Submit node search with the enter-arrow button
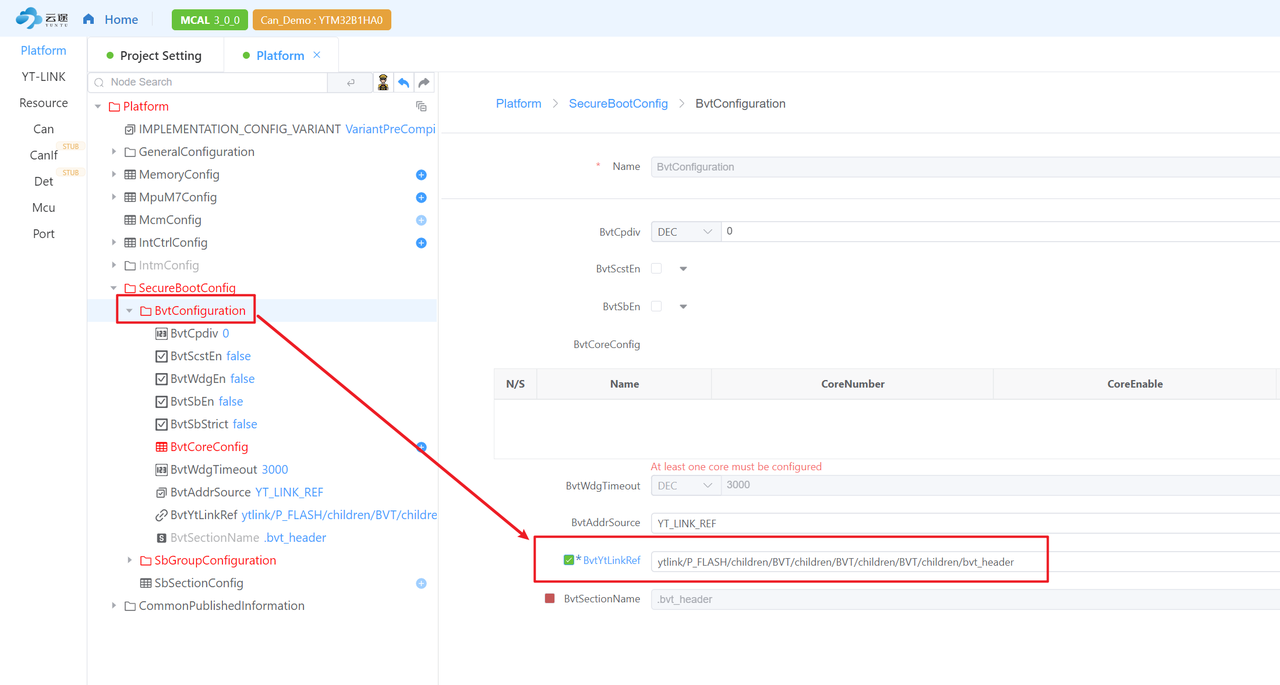This screenshot has height=685, width=1280. coord(351,82)
